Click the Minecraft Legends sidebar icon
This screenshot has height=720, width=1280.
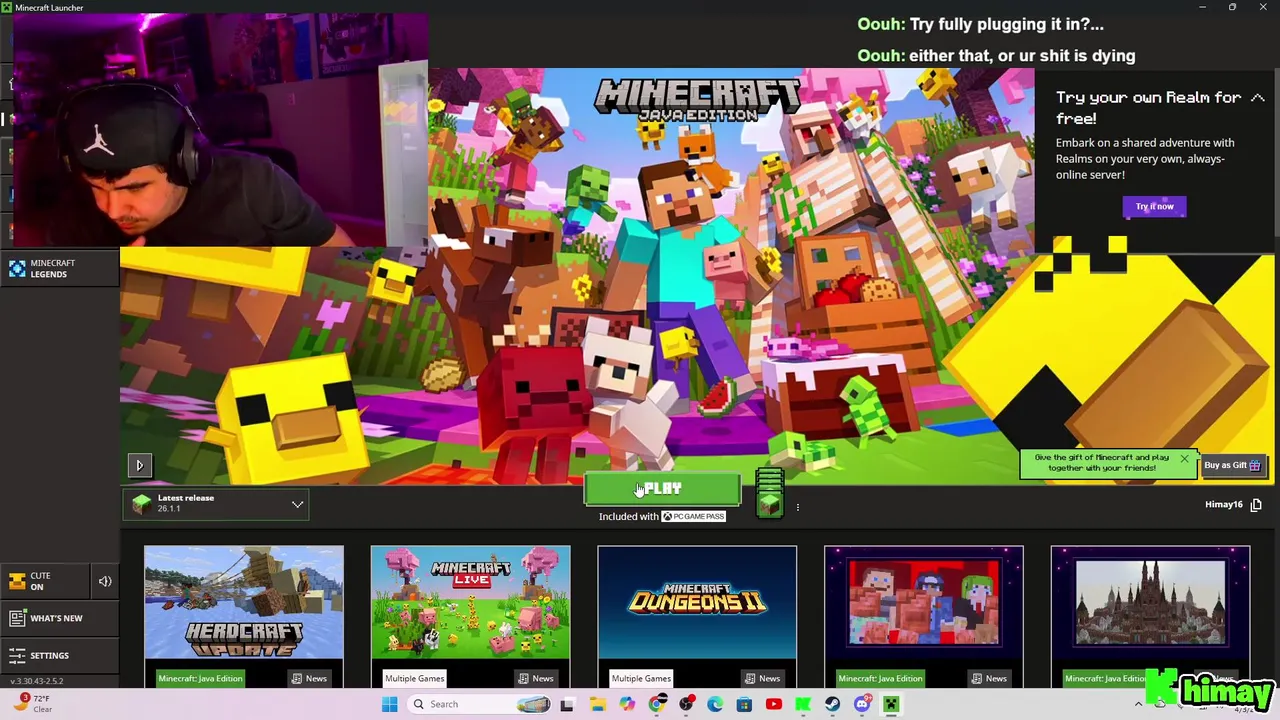coord(17,269)
